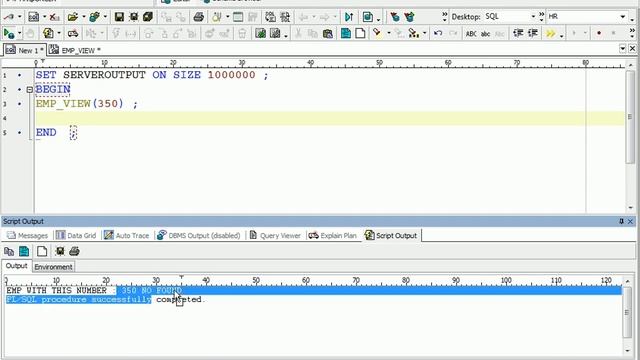Open dropdown arrow next to open folder icon

point(83,17)
